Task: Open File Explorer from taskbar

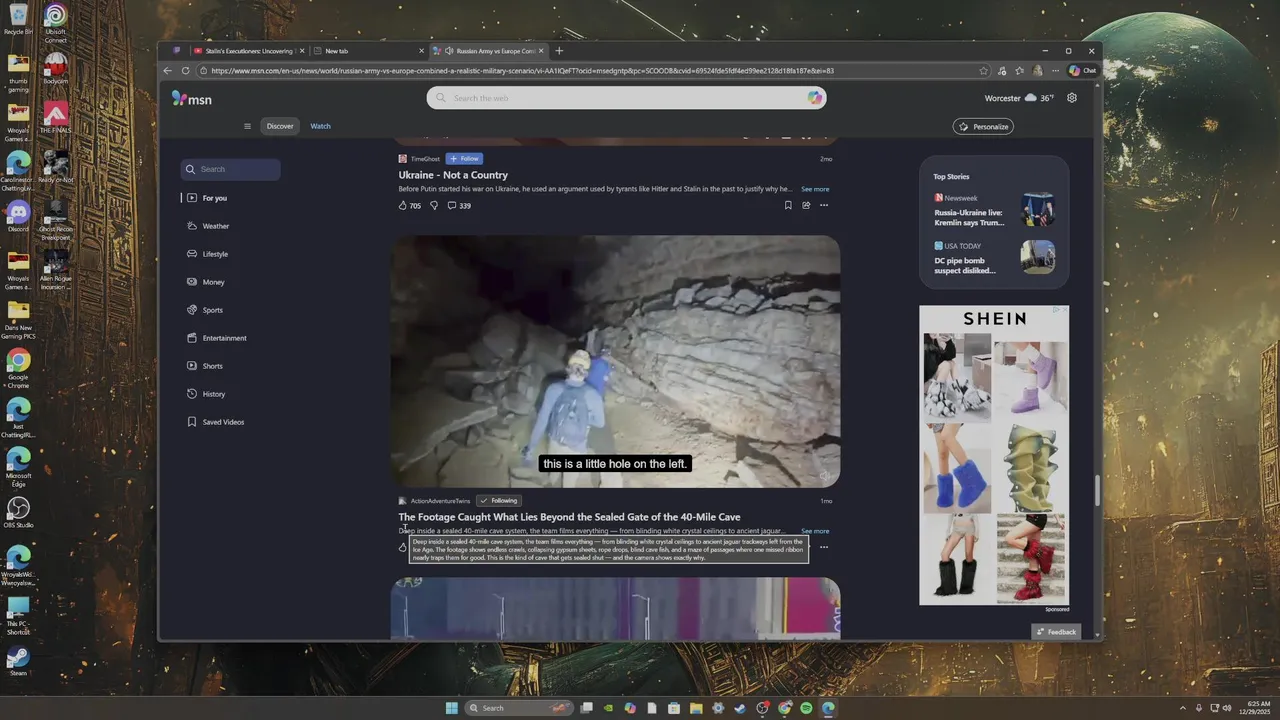Action: (696, 708)
